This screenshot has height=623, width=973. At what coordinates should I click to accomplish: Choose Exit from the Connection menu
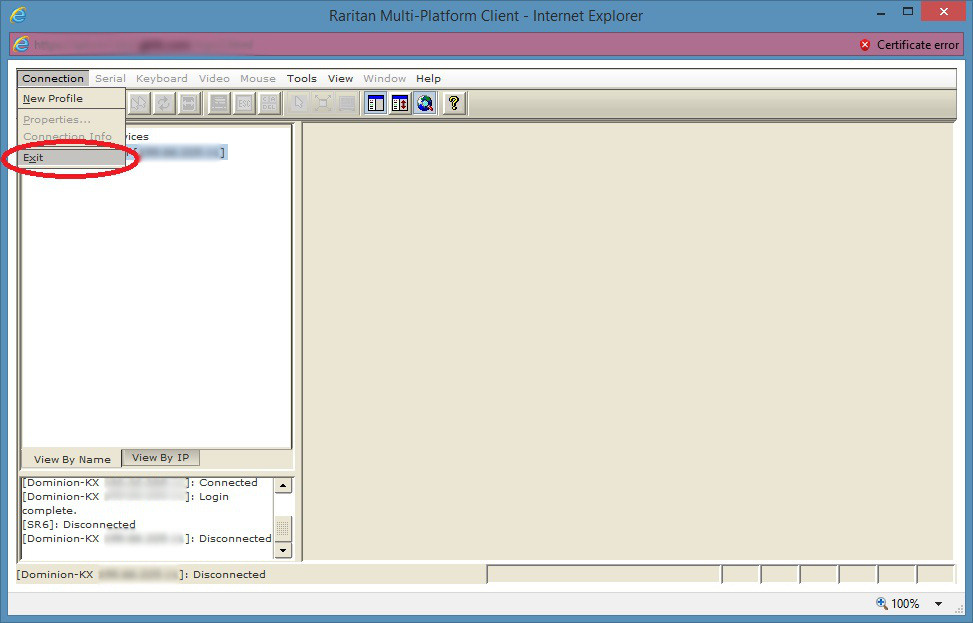[71, 158]
